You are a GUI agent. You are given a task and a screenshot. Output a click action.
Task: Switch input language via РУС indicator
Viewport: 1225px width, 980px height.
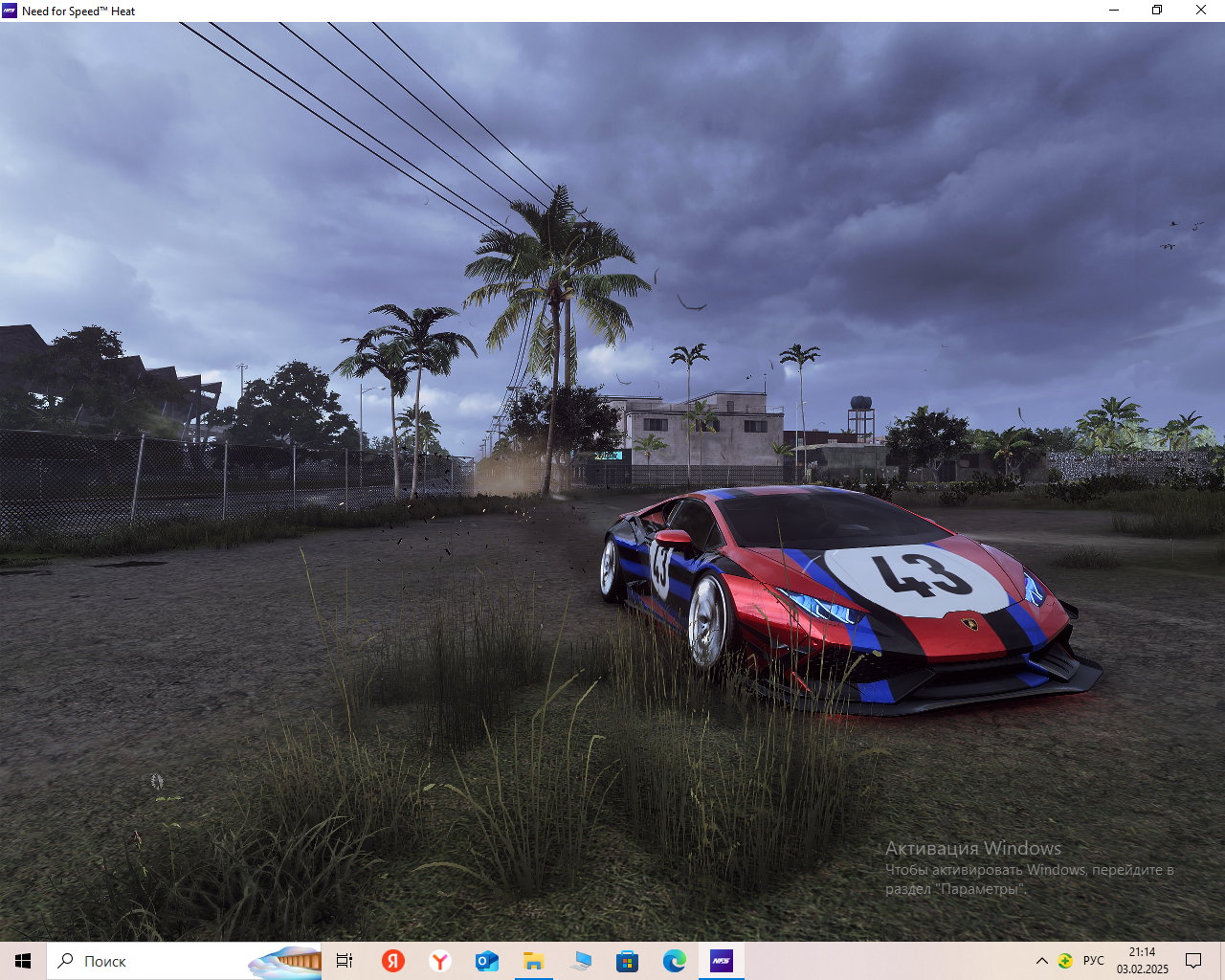[1094, 961]
